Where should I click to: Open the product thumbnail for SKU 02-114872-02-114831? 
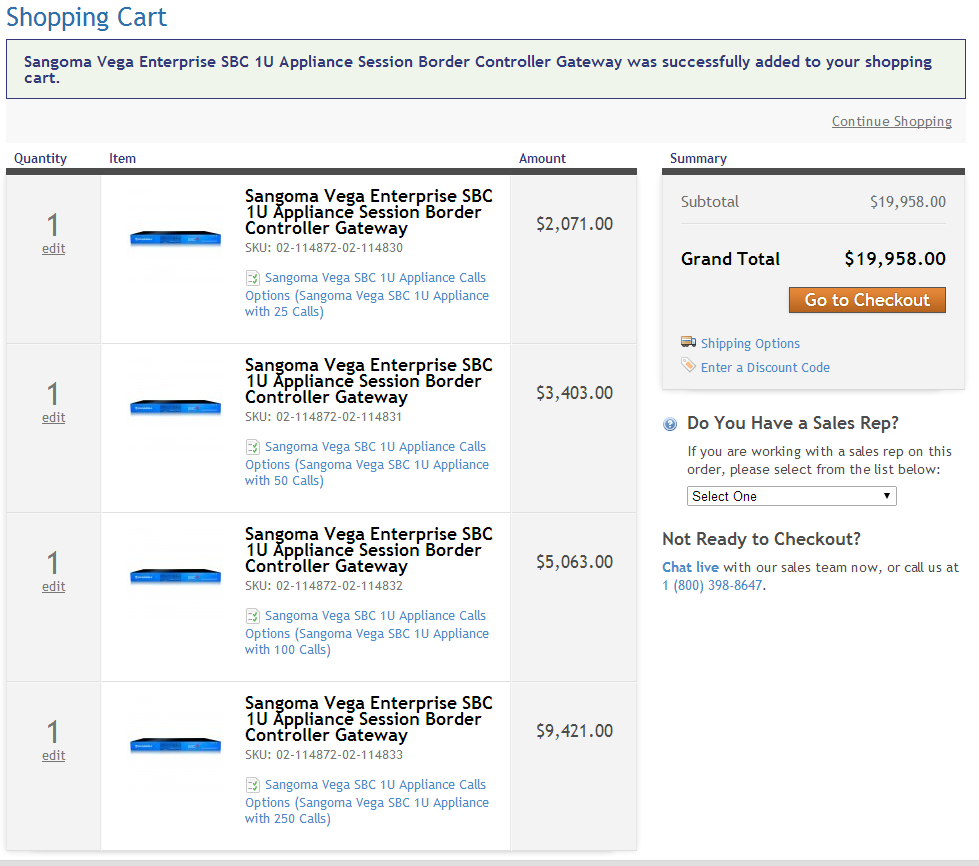pos(175,407)
